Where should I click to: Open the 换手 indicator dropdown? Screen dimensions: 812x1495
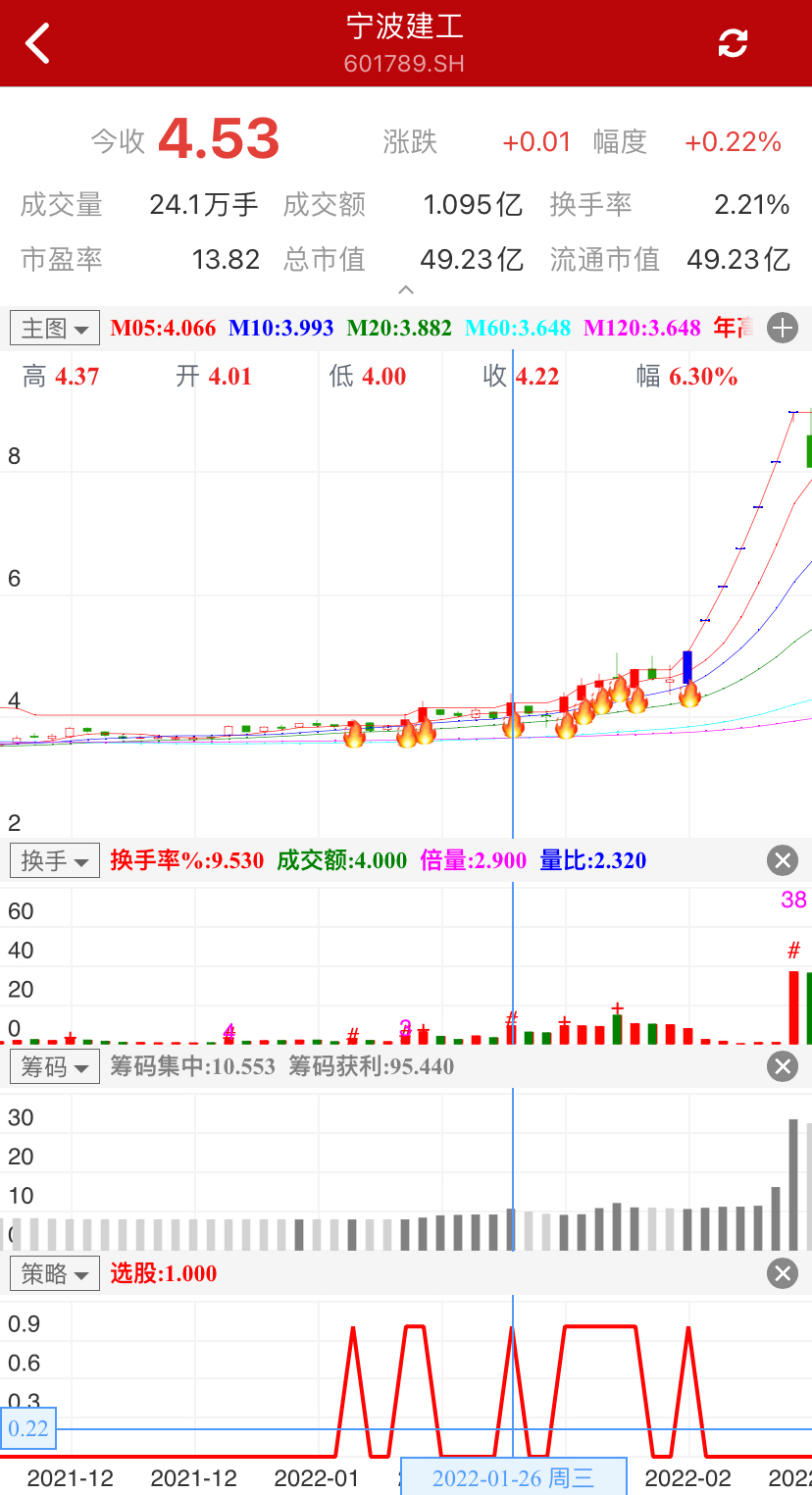[55, 861]
